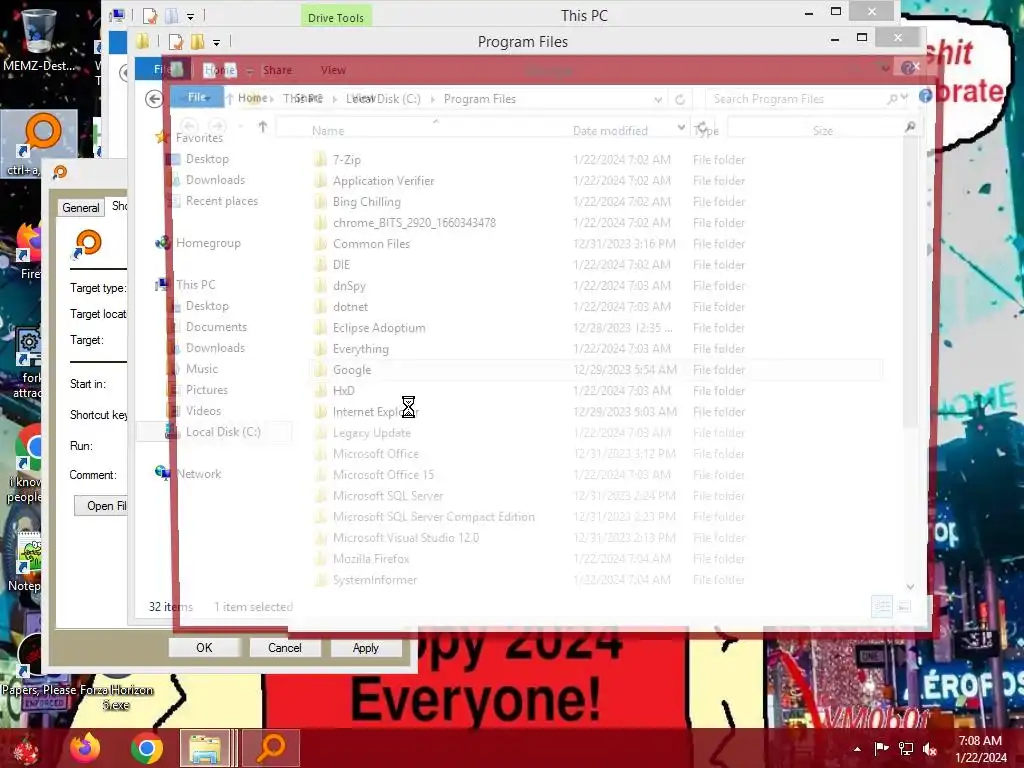Image resolution: width=1024 pixels, height=768 pixels.
Task: Click the Everything search taskbar button
Action: pos(271,748)
